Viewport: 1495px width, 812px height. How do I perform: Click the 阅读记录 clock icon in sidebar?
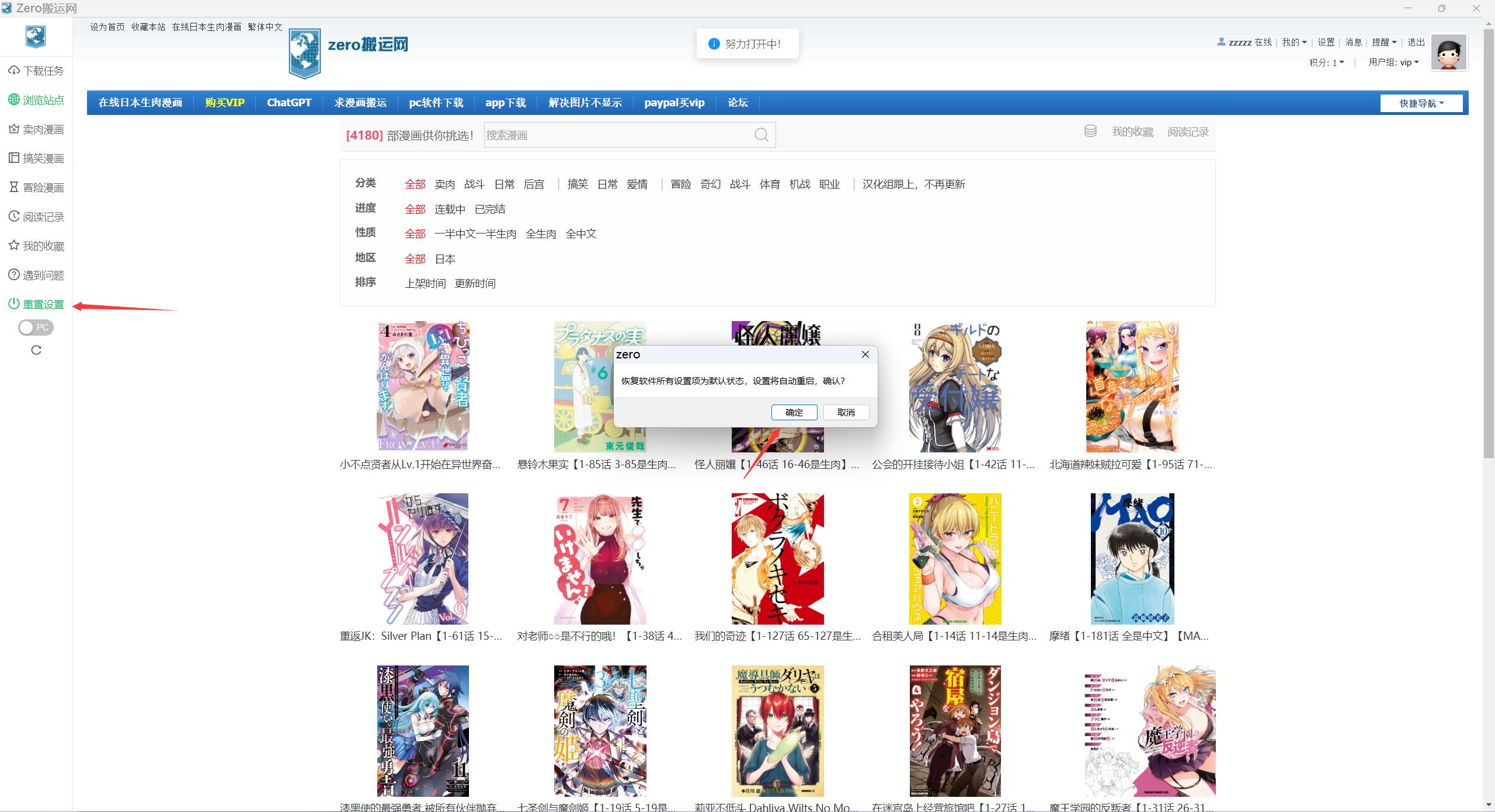[14, 217]
